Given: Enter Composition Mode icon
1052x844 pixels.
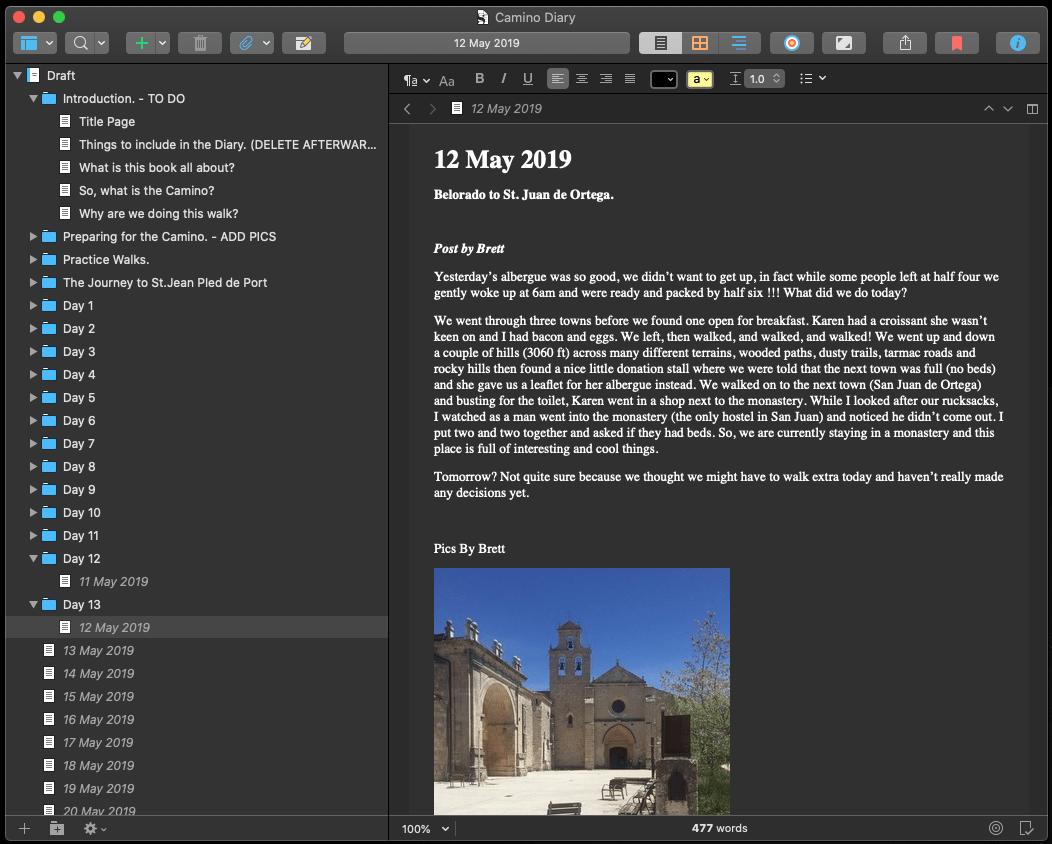Looking at the screenshot, I should tap(844, 43).
